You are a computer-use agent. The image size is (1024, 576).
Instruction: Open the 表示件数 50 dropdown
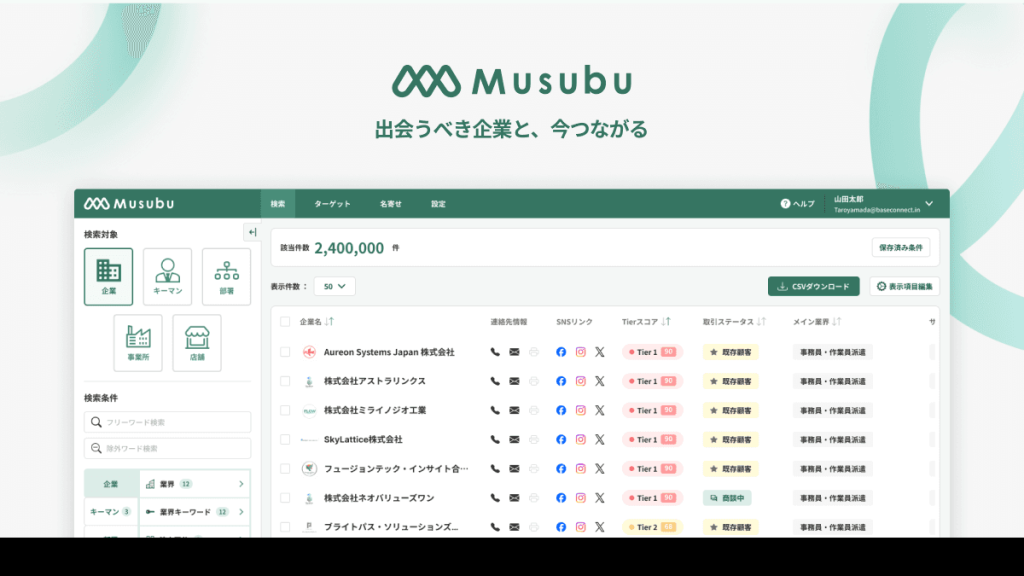(x=334, y=286)
